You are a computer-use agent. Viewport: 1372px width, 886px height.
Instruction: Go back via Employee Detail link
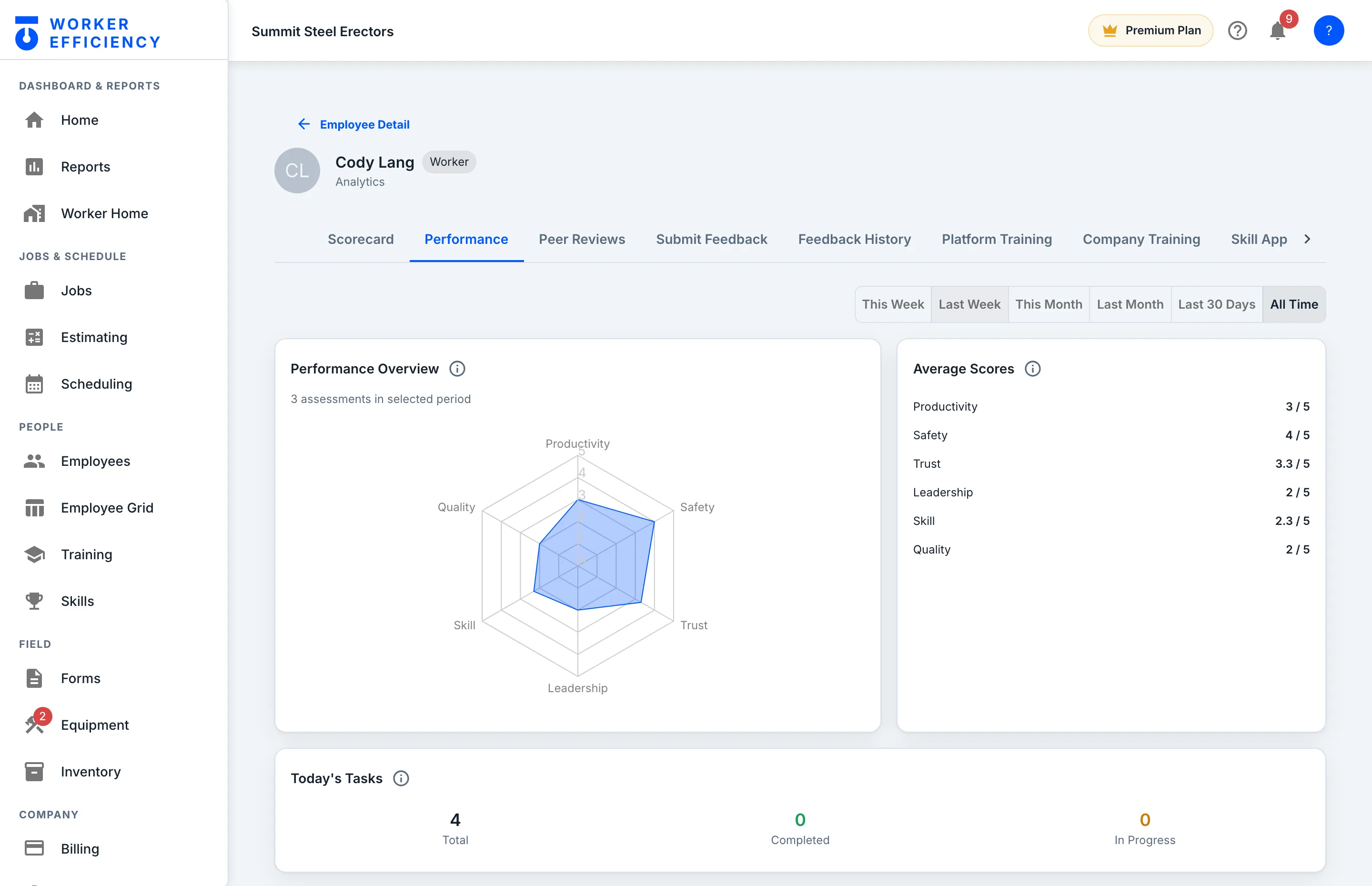pos(353,124)
